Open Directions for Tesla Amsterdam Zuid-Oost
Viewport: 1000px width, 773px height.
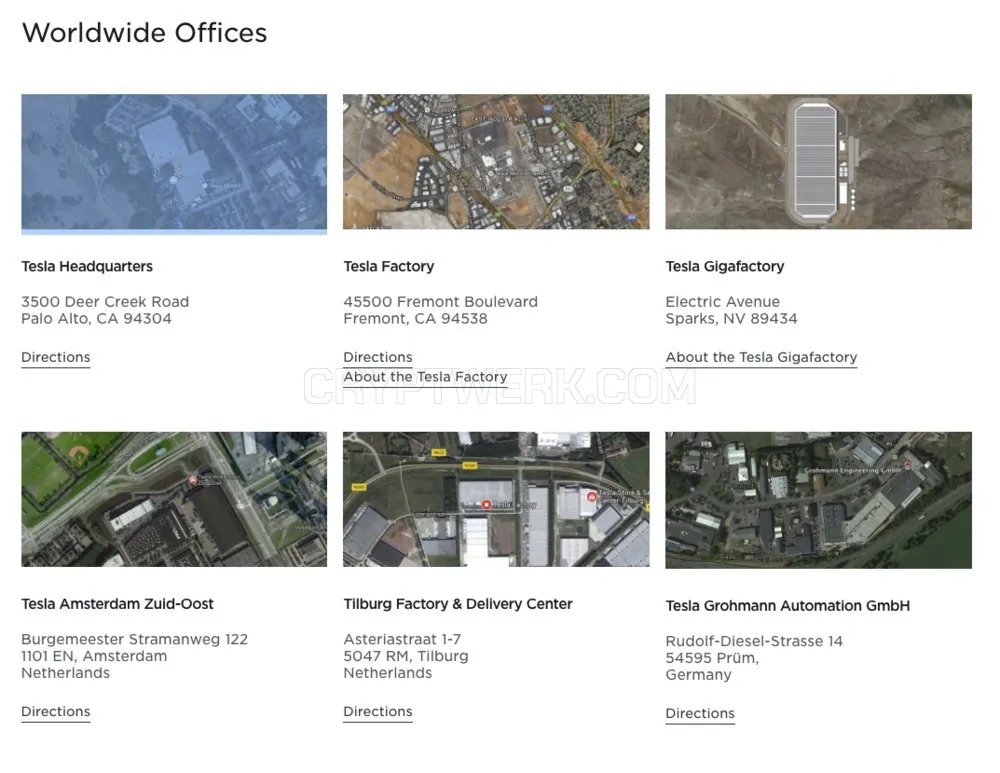[55, 711]
